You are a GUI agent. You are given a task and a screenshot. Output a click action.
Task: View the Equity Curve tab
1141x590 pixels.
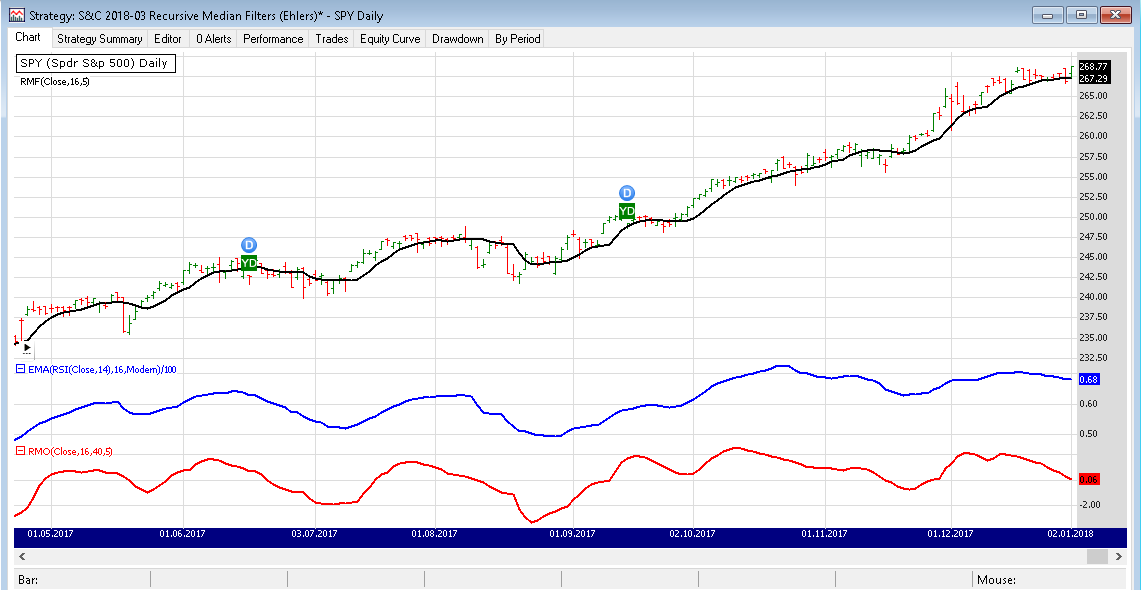coord(390,39)
